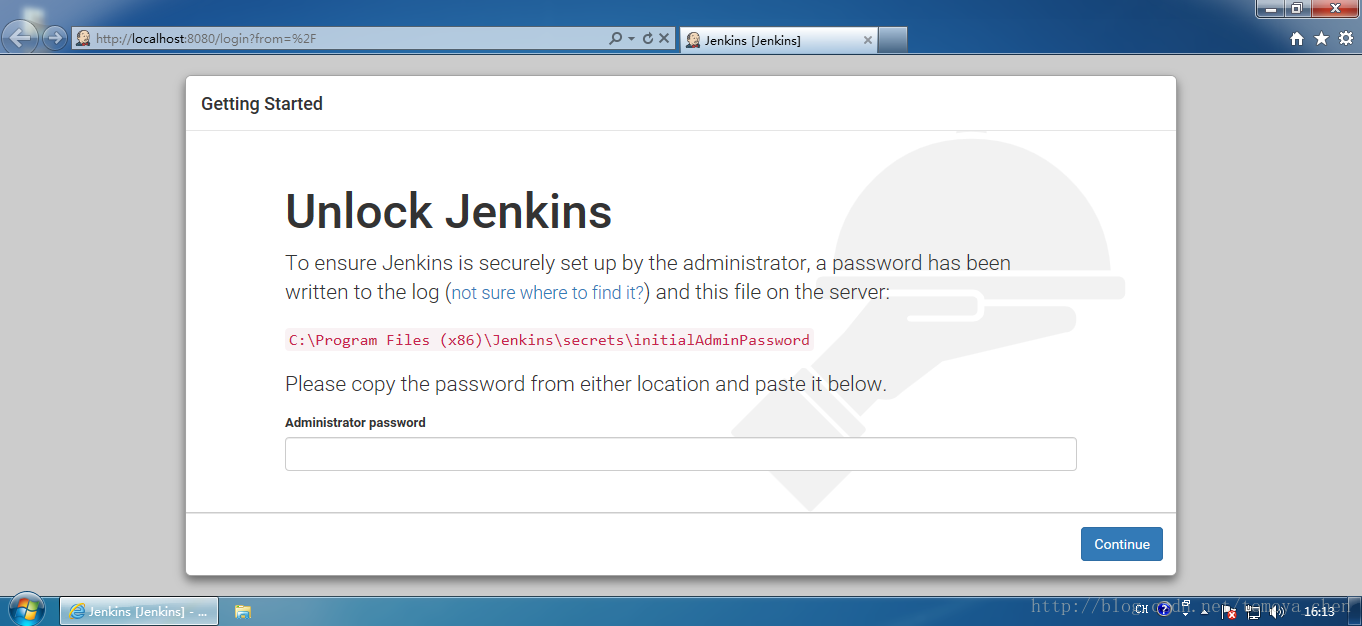Click the Getting Started header text
1362x626 pixels.
click(x=262, y=104)
